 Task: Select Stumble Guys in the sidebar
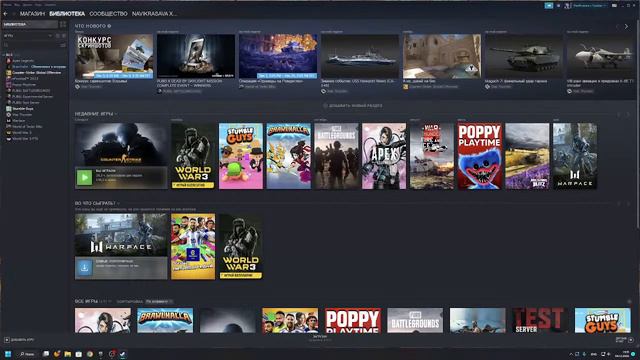coord(20,109)
